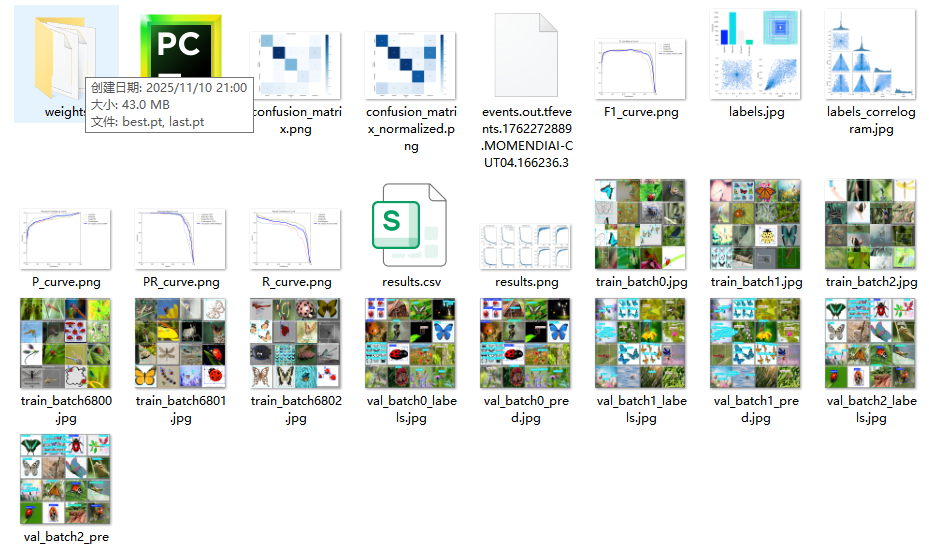Click the val_batch1_labels.jpg file name
Image resolution: width=929 pixels, height=544 pixels.
pos(641,409)
